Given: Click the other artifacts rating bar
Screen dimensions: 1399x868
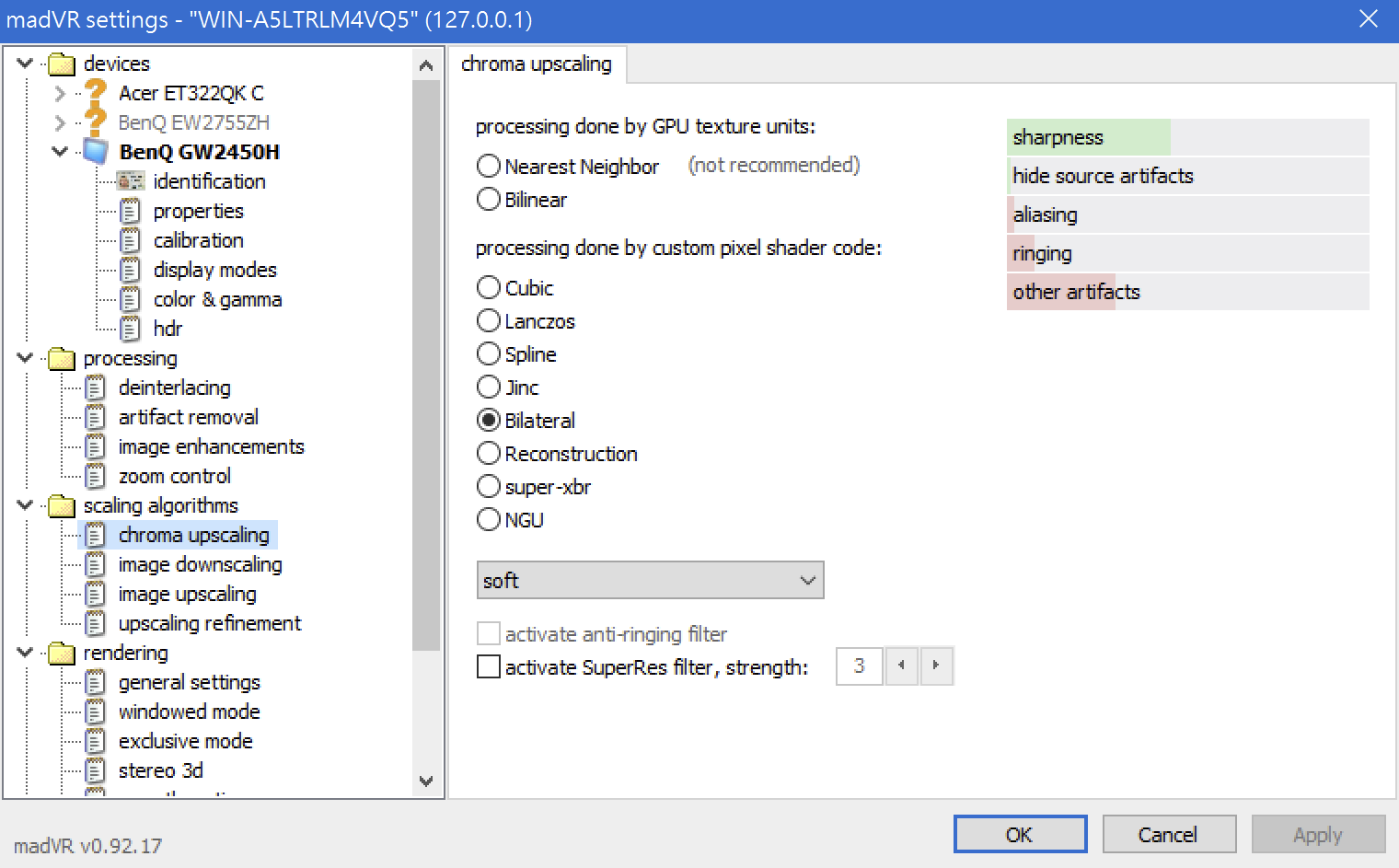Looking at the screenshot, I should click(1188, 292).
